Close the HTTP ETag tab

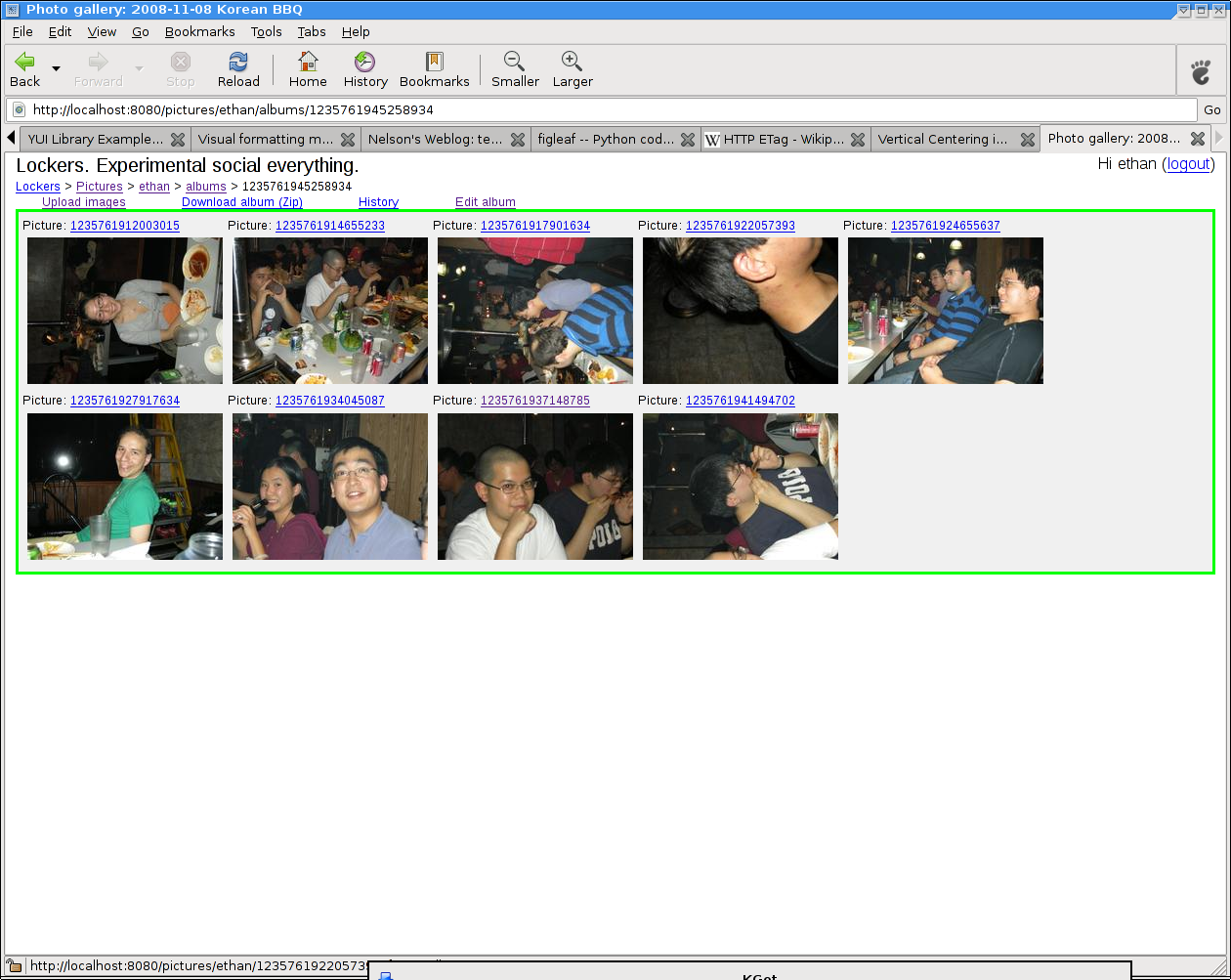tap(858, 139)
